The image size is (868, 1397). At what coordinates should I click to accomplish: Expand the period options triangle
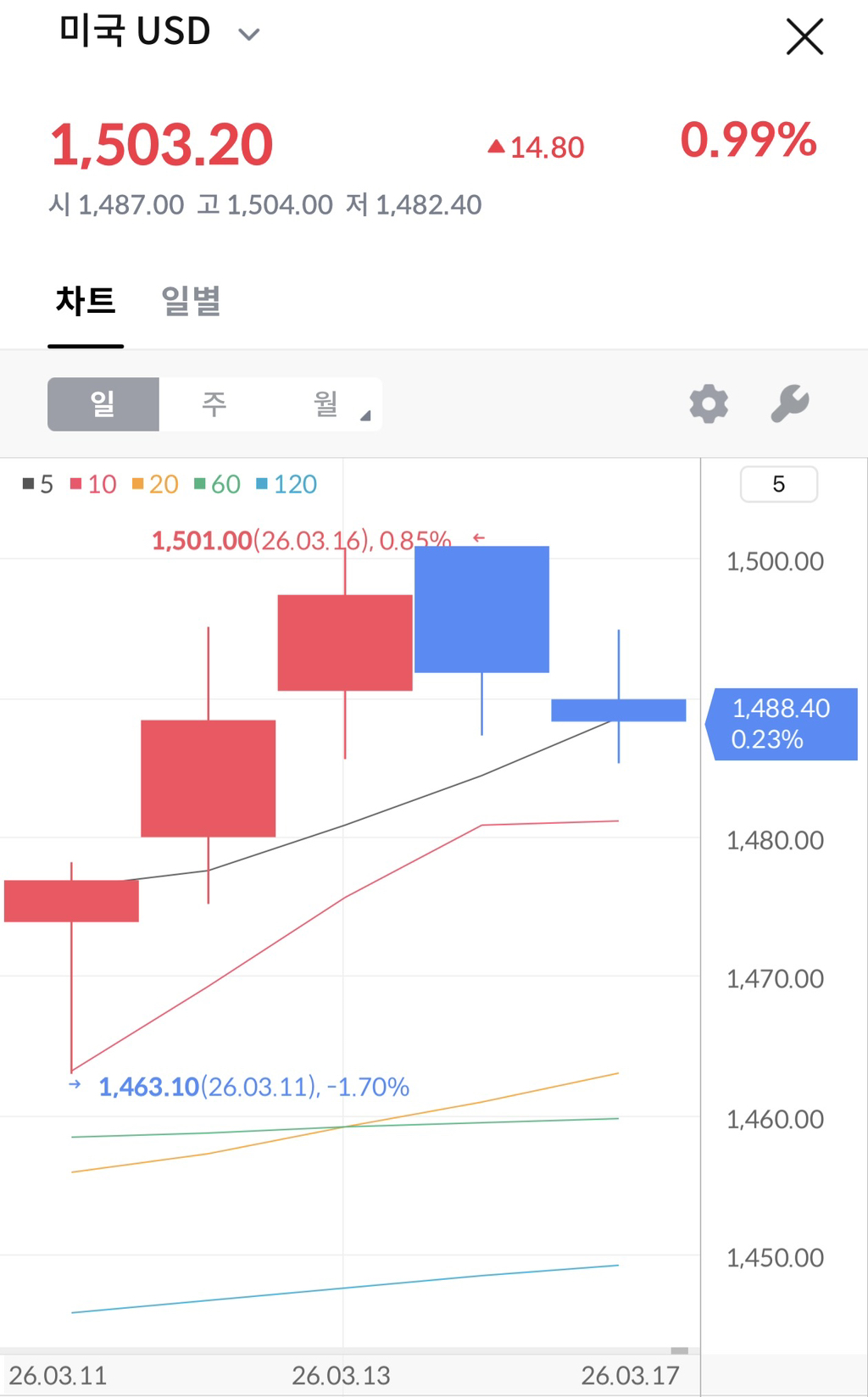[x=366, y=415]
